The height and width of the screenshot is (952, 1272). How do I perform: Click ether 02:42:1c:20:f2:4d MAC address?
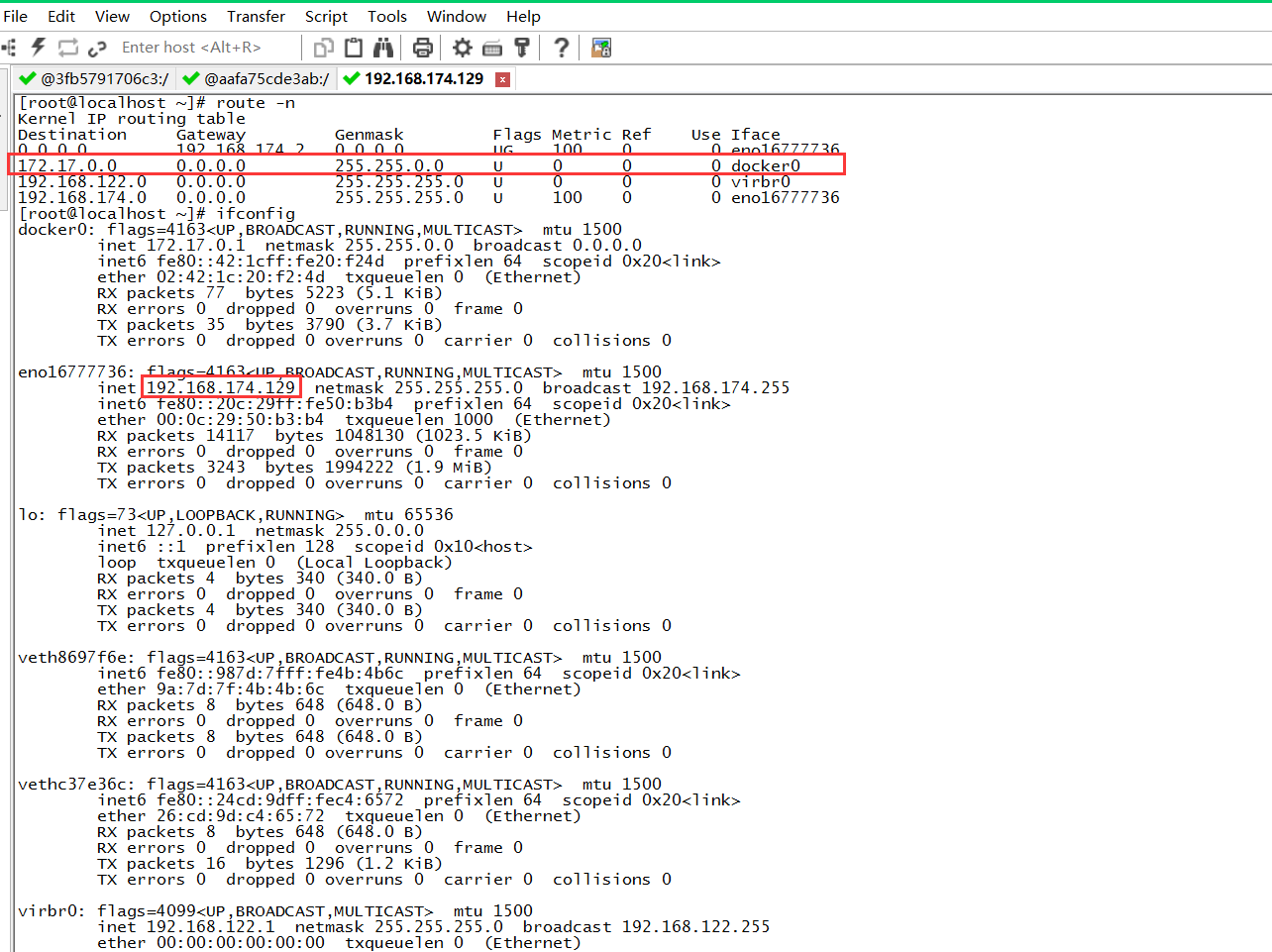click(x=211, y=276)
